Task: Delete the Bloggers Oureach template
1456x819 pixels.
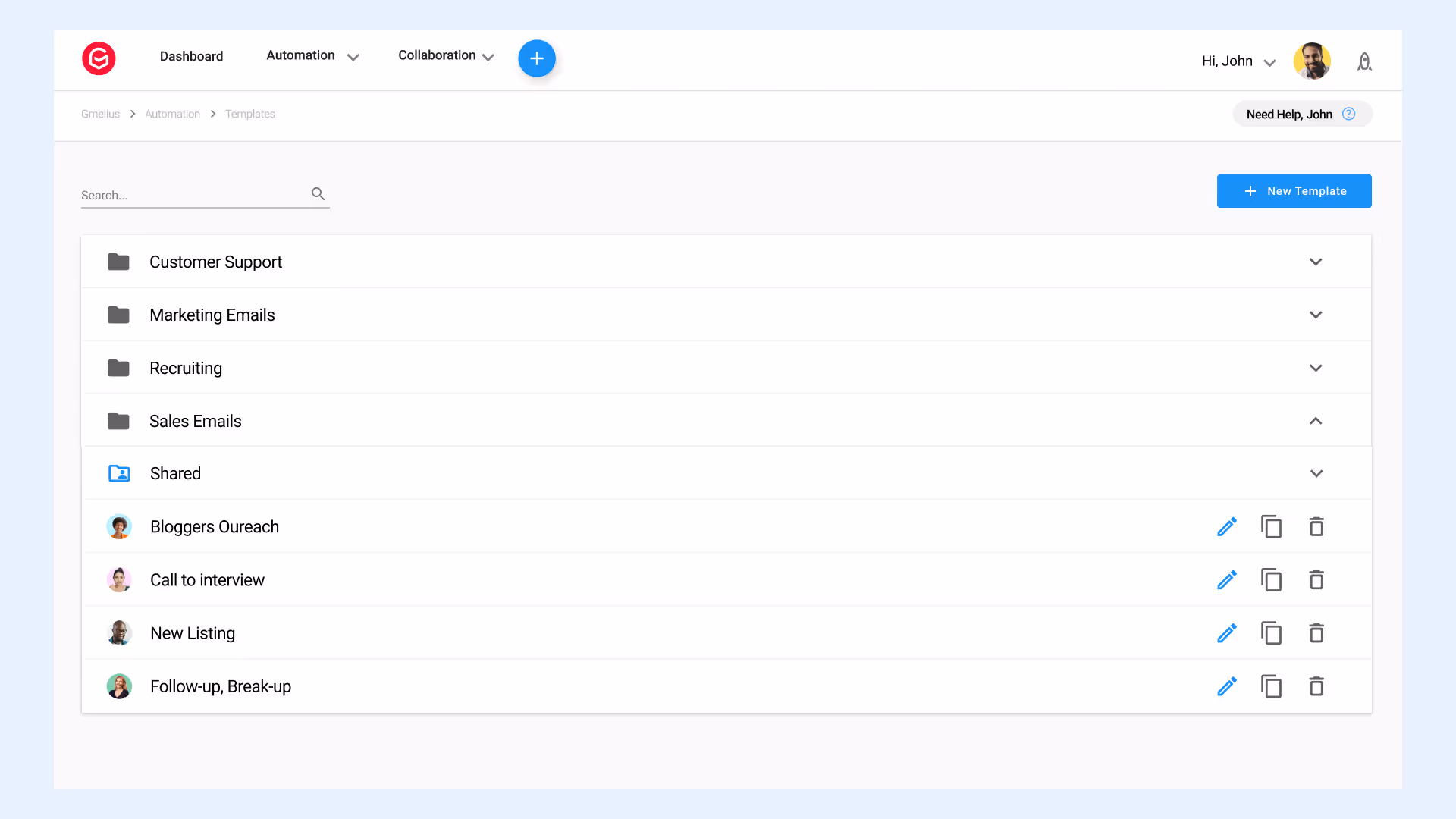Action: tap(1316, 527)
